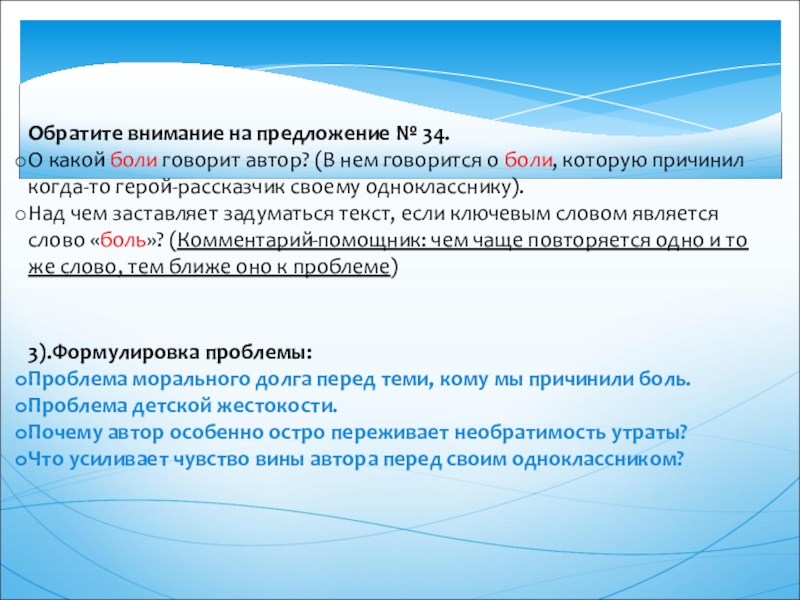
Task: Click 'Проблема детской жестокости.' line
Action: coord(183,406)
